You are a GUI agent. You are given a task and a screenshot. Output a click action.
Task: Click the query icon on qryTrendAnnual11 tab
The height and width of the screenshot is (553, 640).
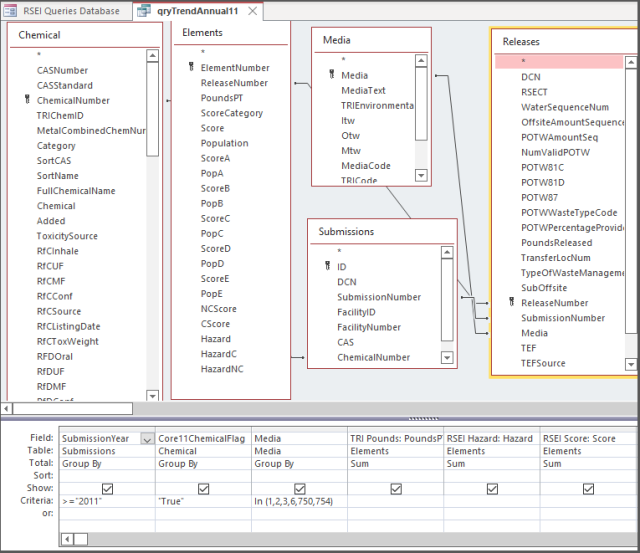click(143, 11)
